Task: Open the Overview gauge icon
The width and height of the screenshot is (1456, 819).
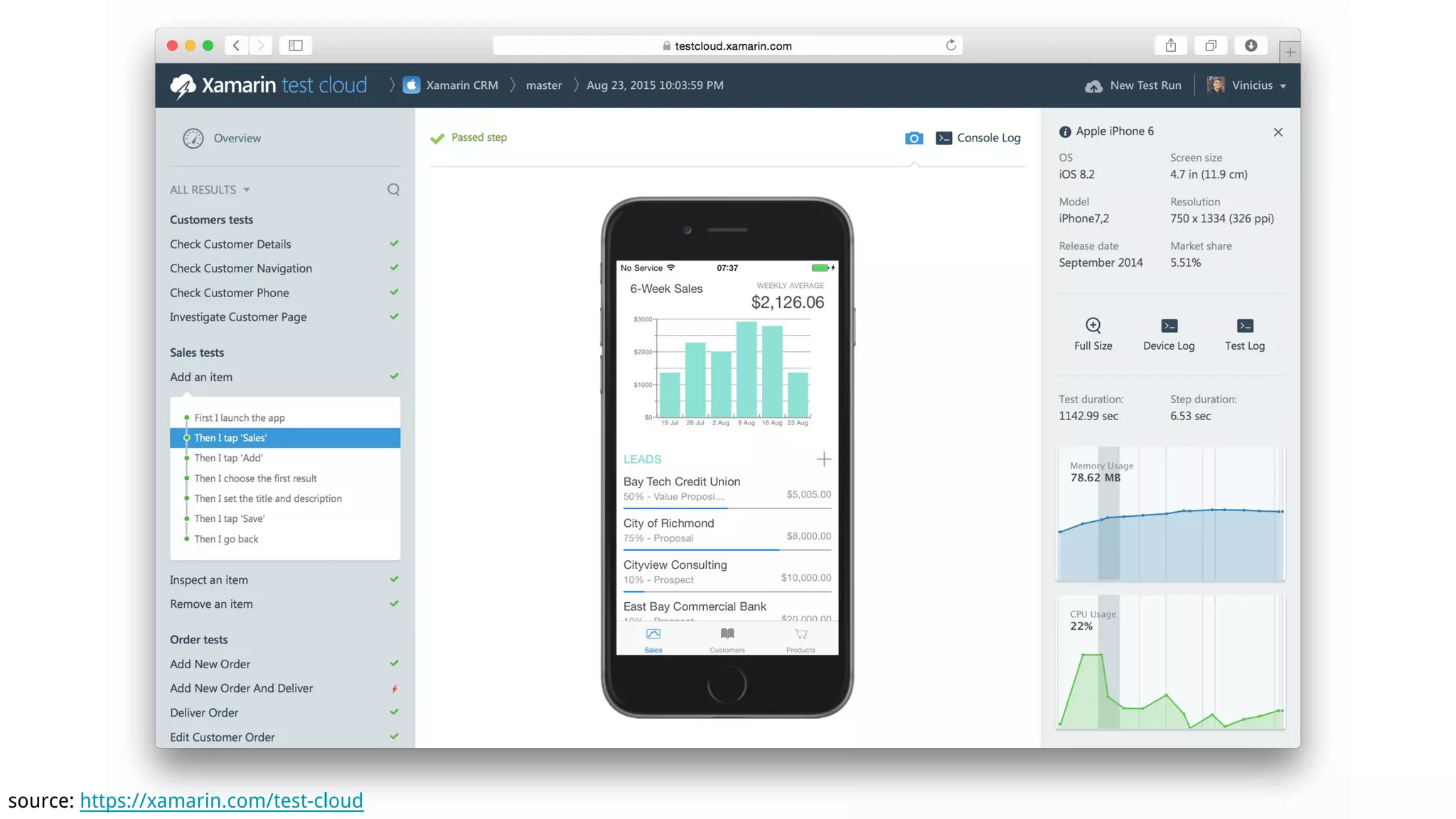Action: (193, 138)
